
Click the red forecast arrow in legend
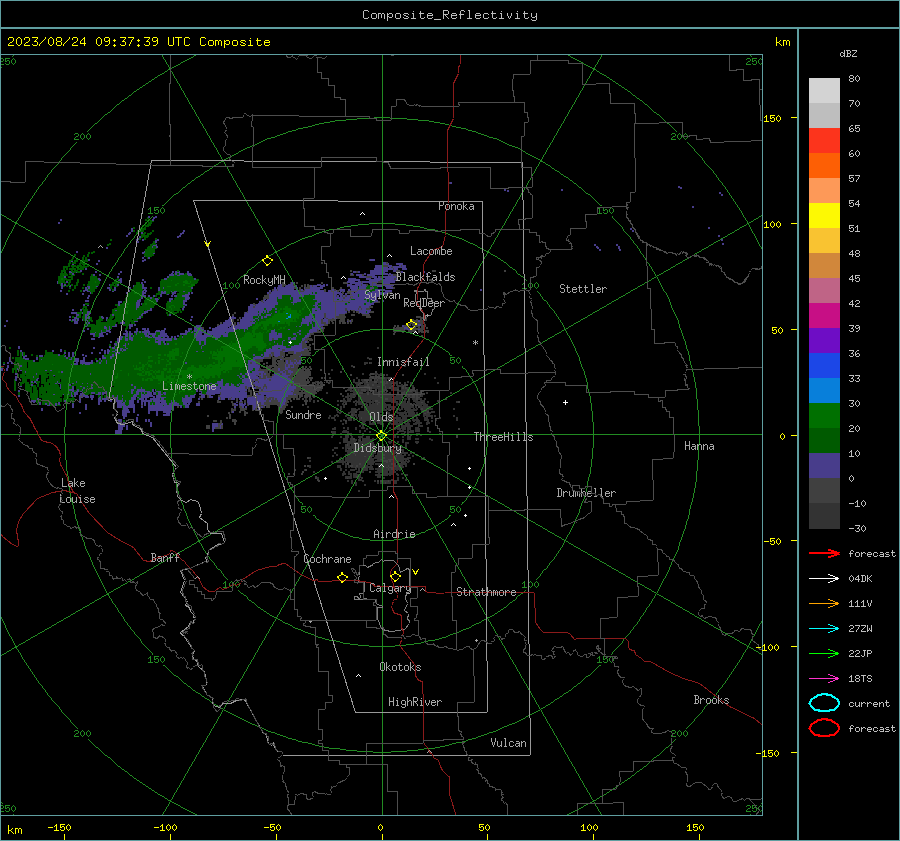coord(824,553)
